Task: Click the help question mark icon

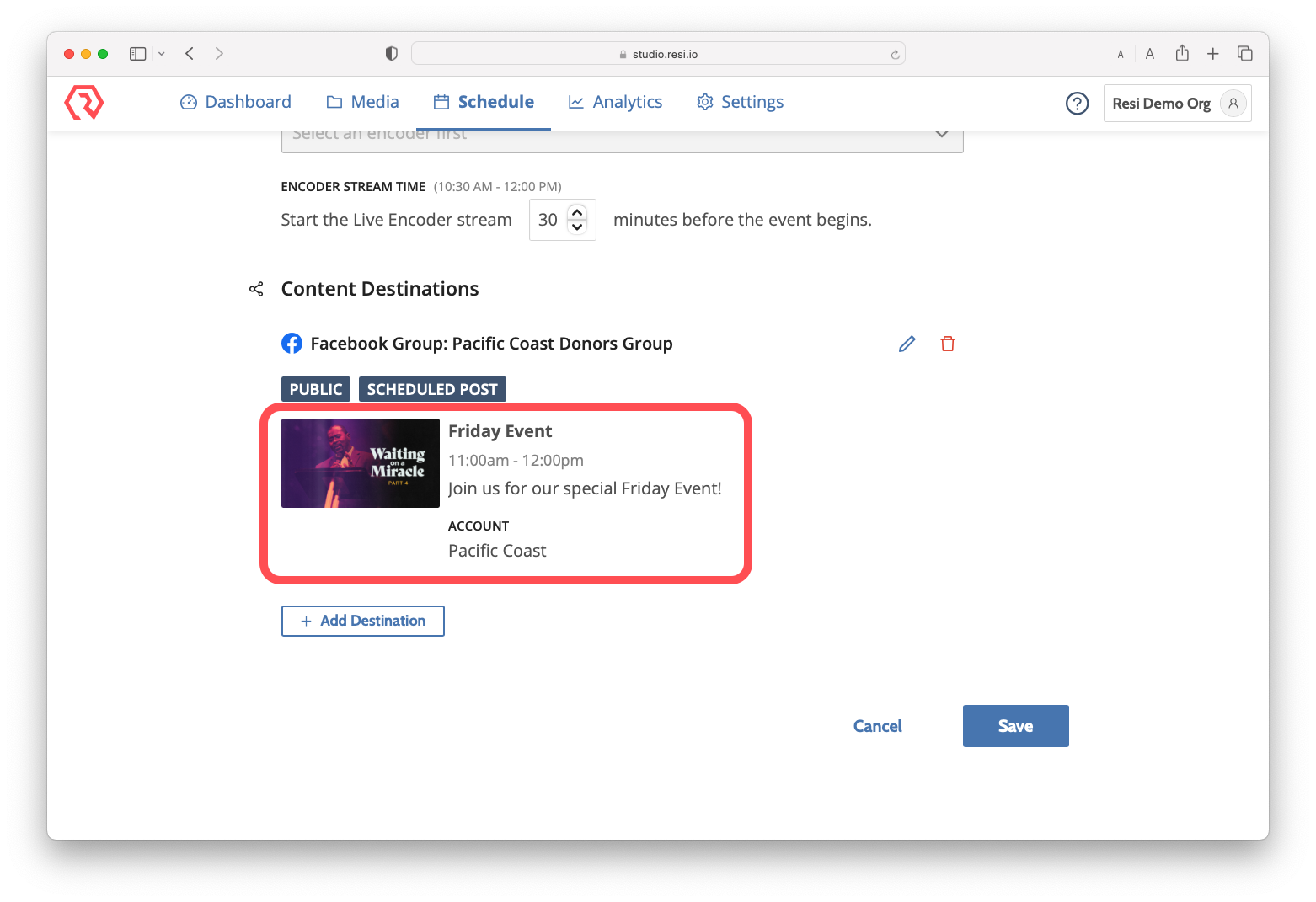Action: (x=1077, y=103)
